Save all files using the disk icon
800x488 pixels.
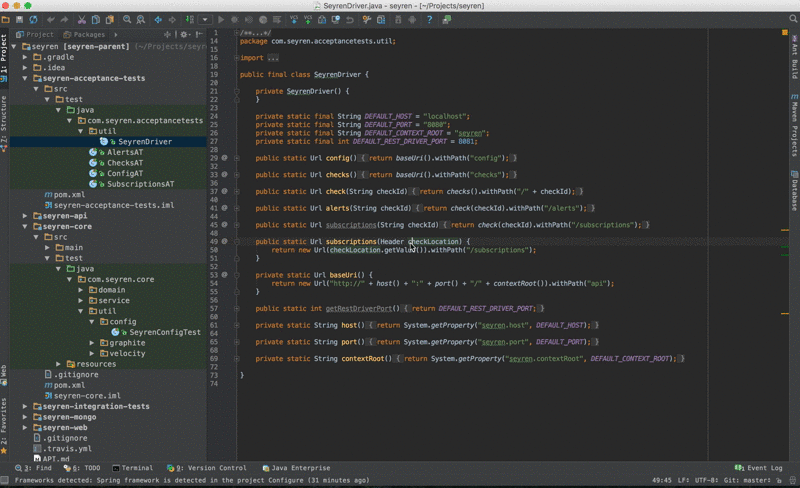coord(19,19)
